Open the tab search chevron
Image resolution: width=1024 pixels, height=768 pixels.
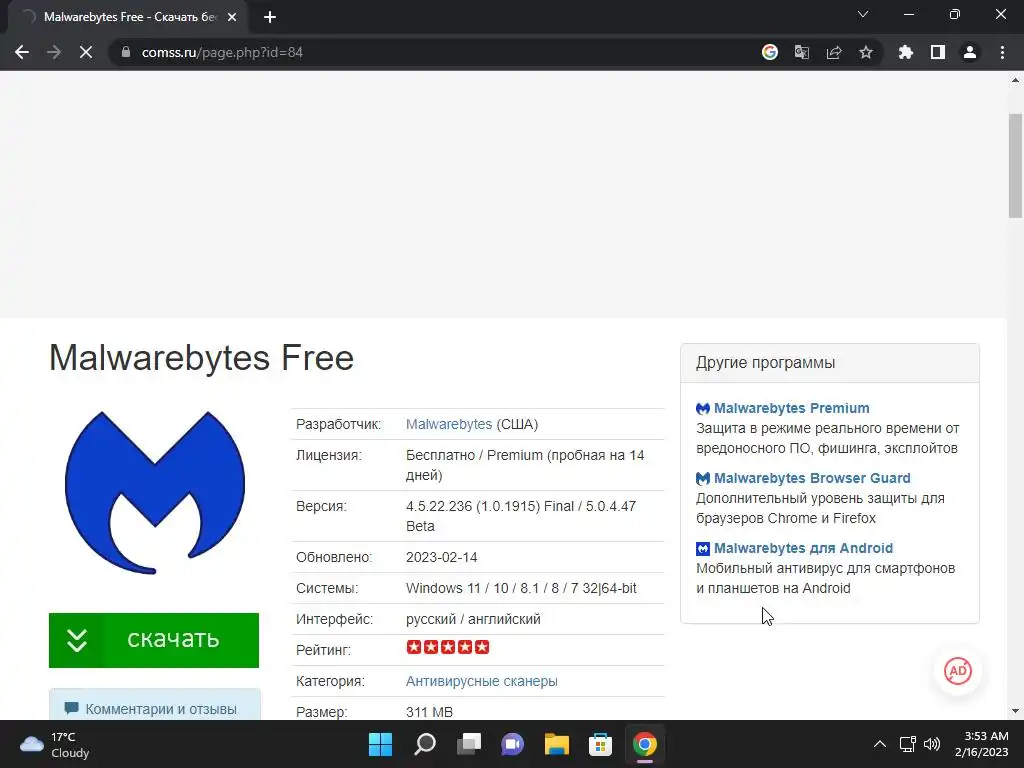(x=863, y=14)
